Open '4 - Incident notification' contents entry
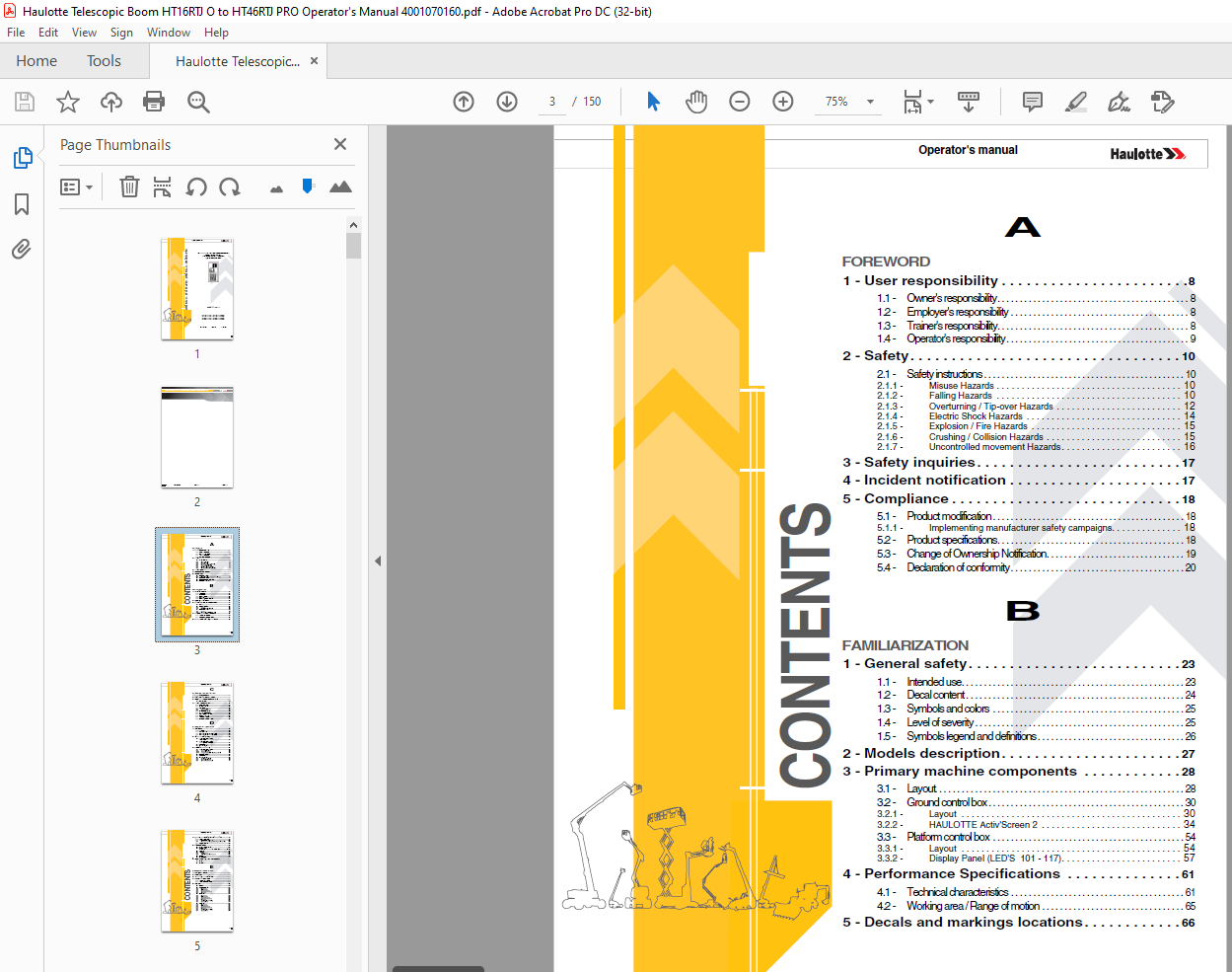Viewport: 1232px width, 972px height. click(x=1019, y=481)
